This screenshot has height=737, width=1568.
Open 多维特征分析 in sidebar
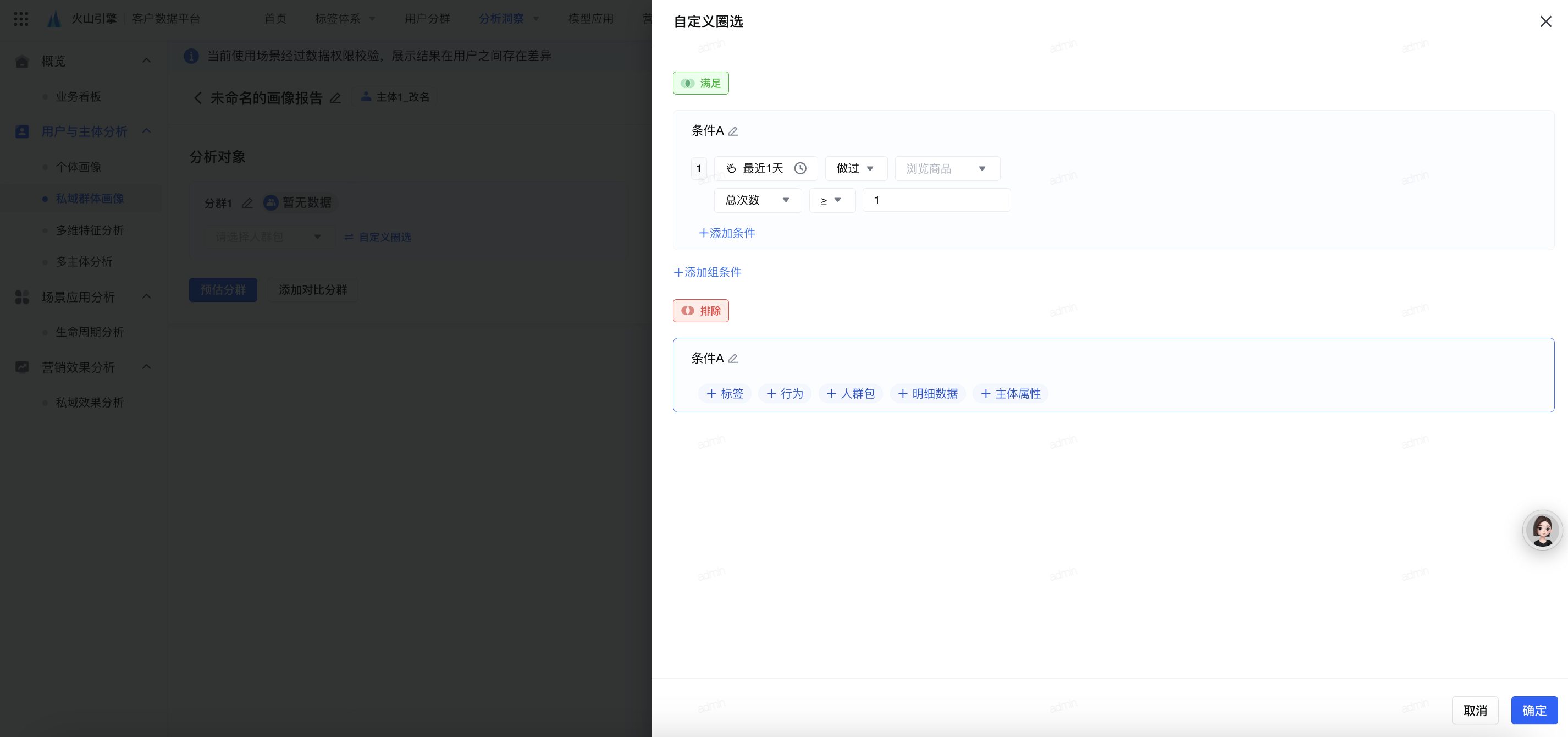90,230
